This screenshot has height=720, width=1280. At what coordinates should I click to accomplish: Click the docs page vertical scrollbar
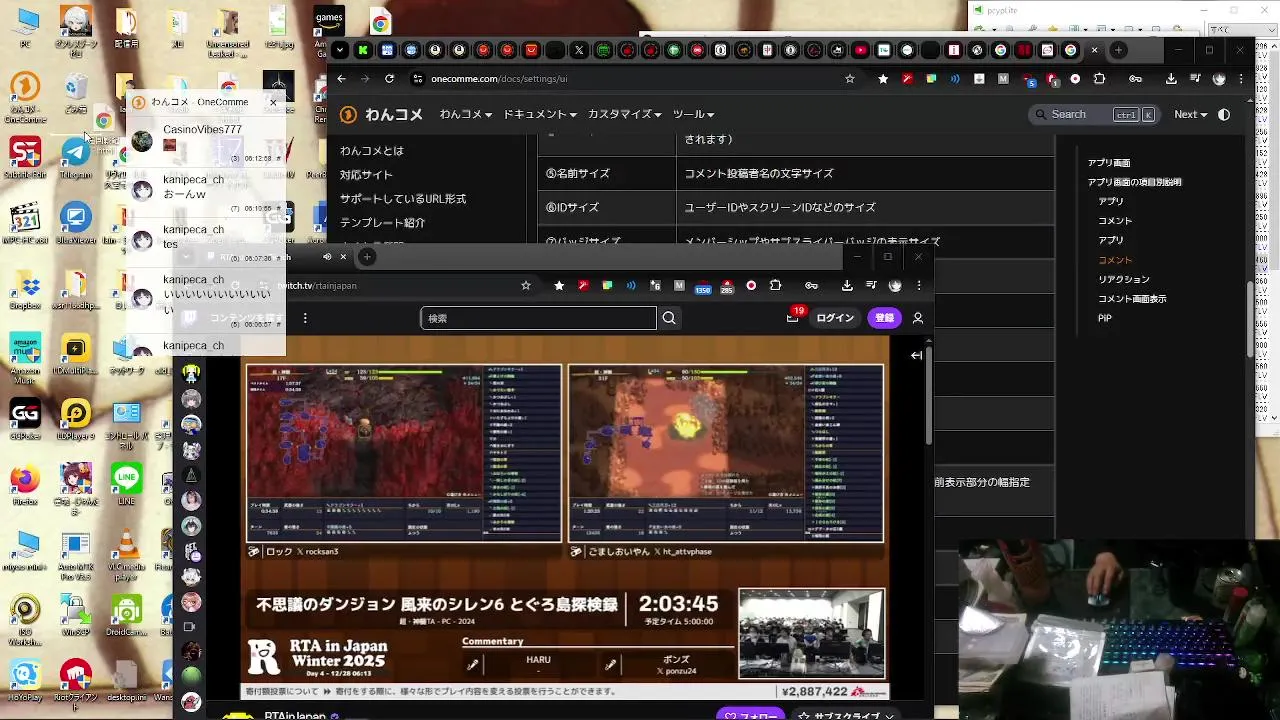click(1251, 320)
